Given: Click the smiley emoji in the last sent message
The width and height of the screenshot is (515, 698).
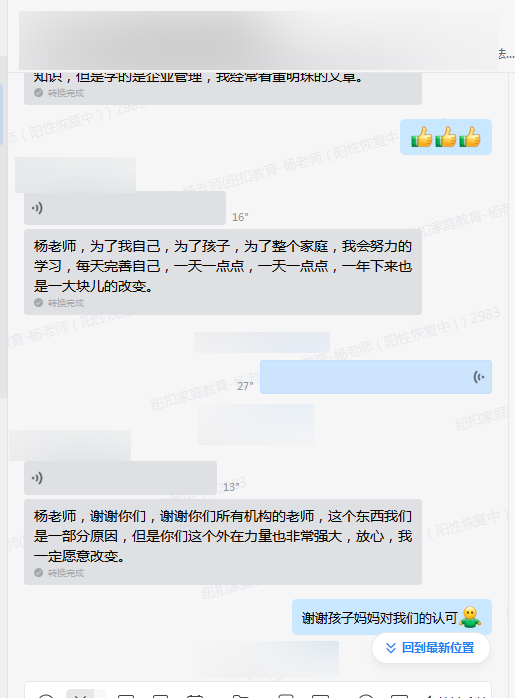Looking at the screenshot, I should (x=470, y=617).
